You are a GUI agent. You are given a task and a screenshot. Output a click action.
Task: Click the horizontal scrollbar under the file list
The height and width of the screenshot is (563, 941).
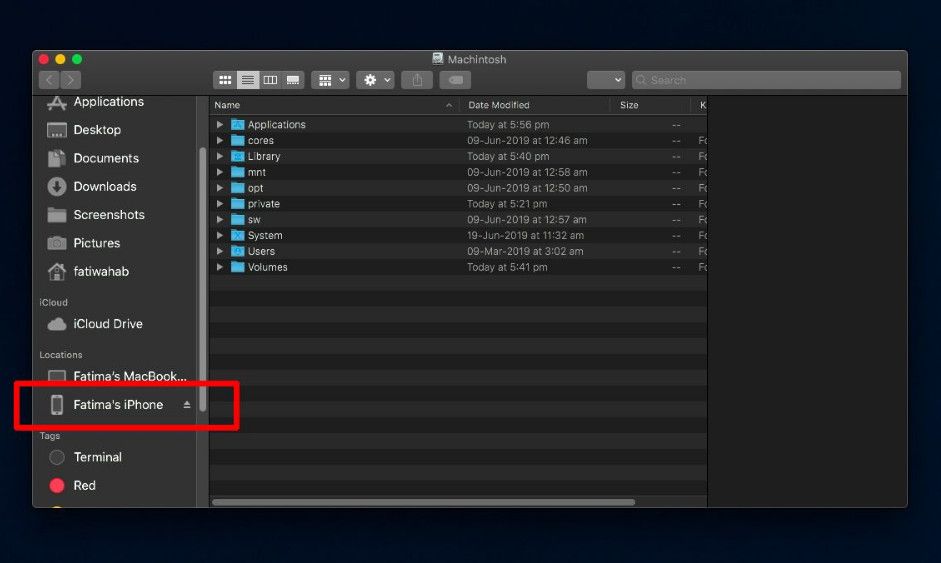pos(423,502)
